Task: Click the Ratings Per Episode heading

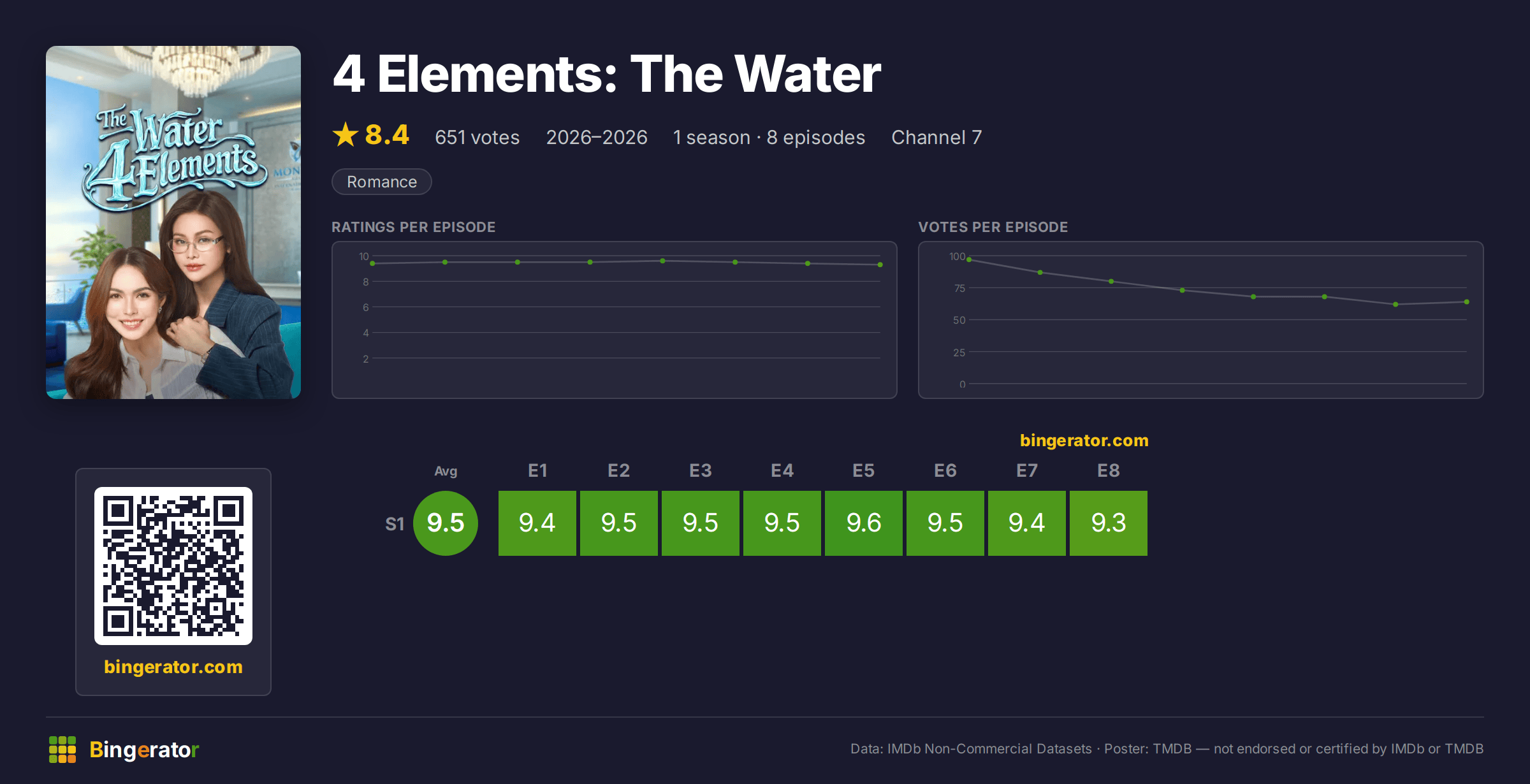Action: point(414,227)
